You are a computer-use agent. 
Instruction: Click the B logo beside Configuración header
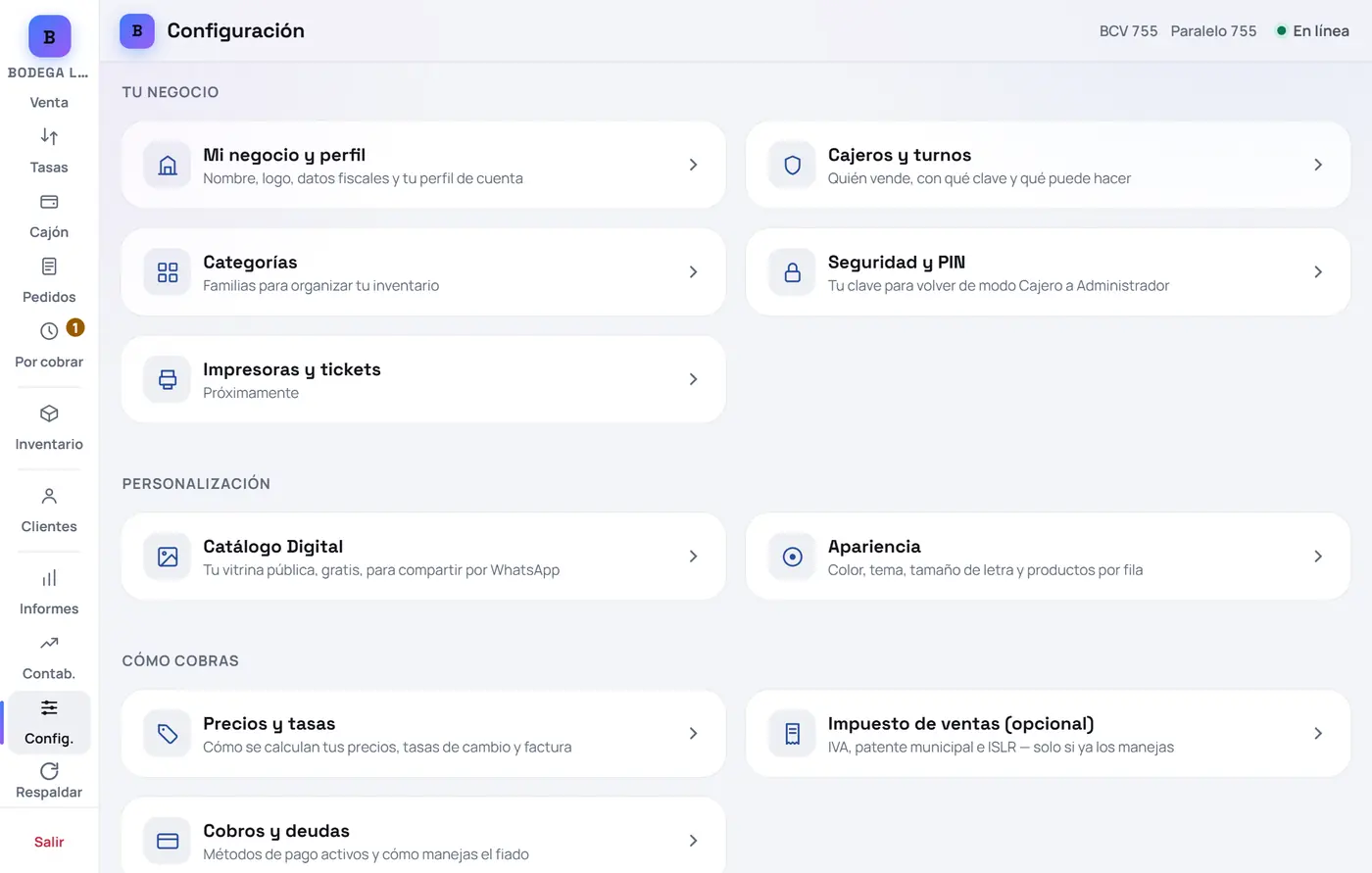[137, 31]
